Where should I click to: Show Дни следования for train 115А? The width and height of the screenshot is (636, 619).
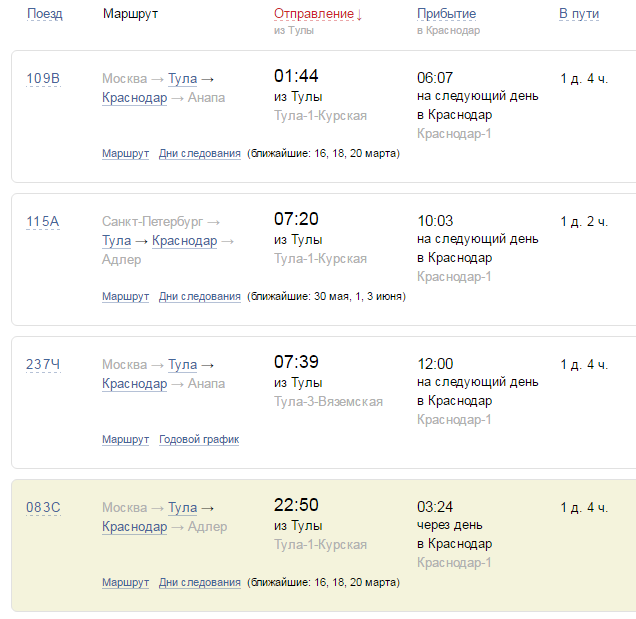click(x=200, y=296)
